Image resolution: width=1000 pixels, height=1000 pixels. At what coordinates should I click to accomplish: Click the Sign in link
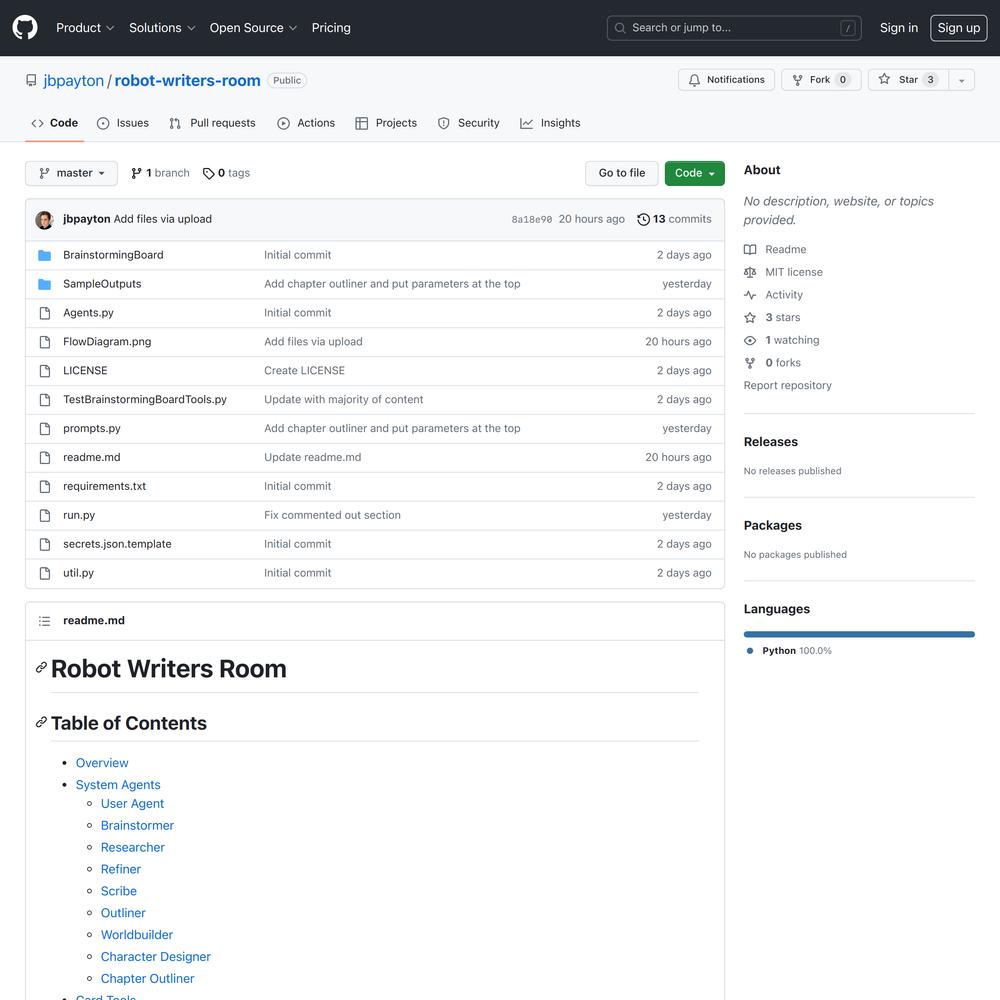[x=899, y=27]
